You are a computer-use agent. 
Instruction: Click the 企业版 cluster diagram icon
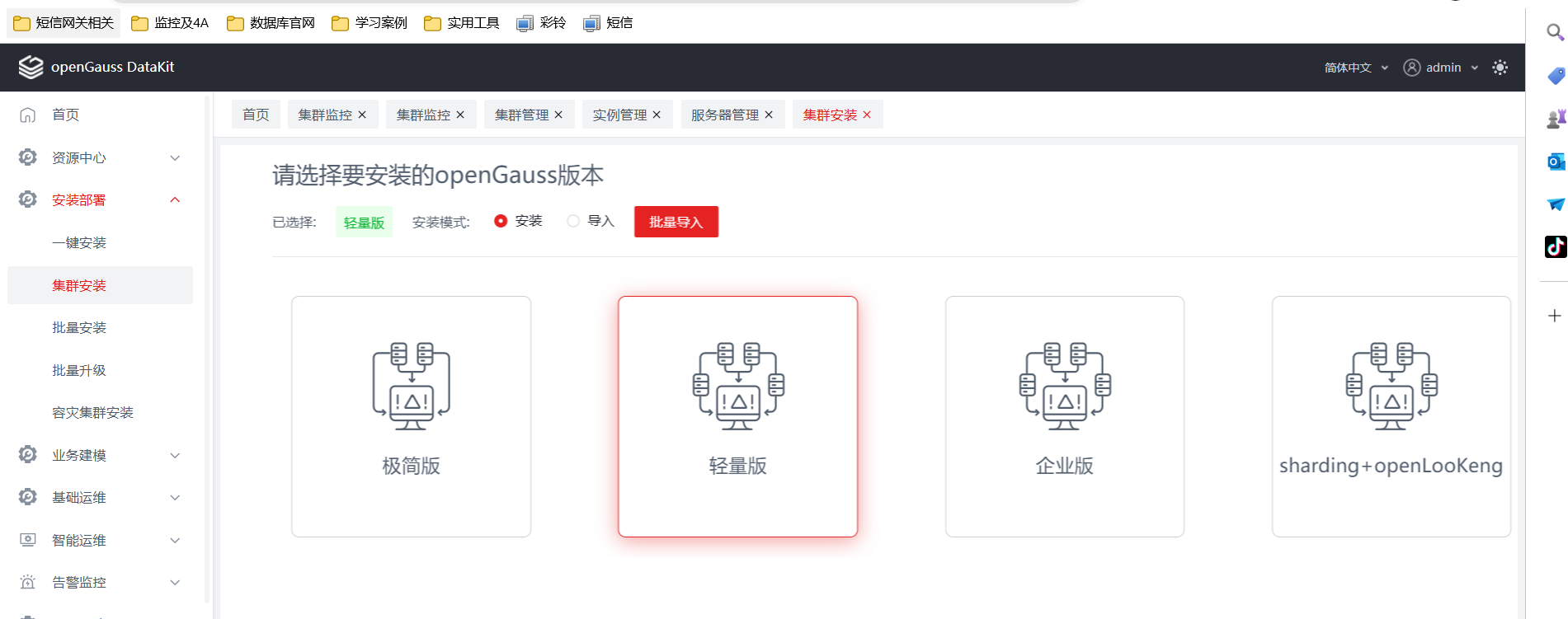(1065, 386)
